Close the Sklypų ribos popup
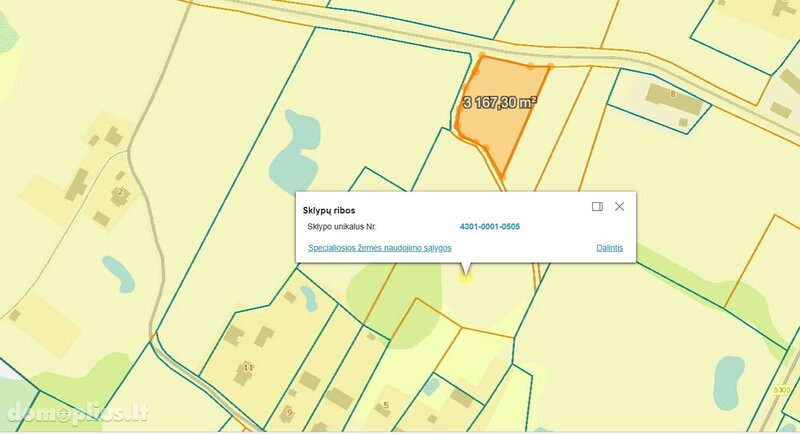 click(619, 207)
